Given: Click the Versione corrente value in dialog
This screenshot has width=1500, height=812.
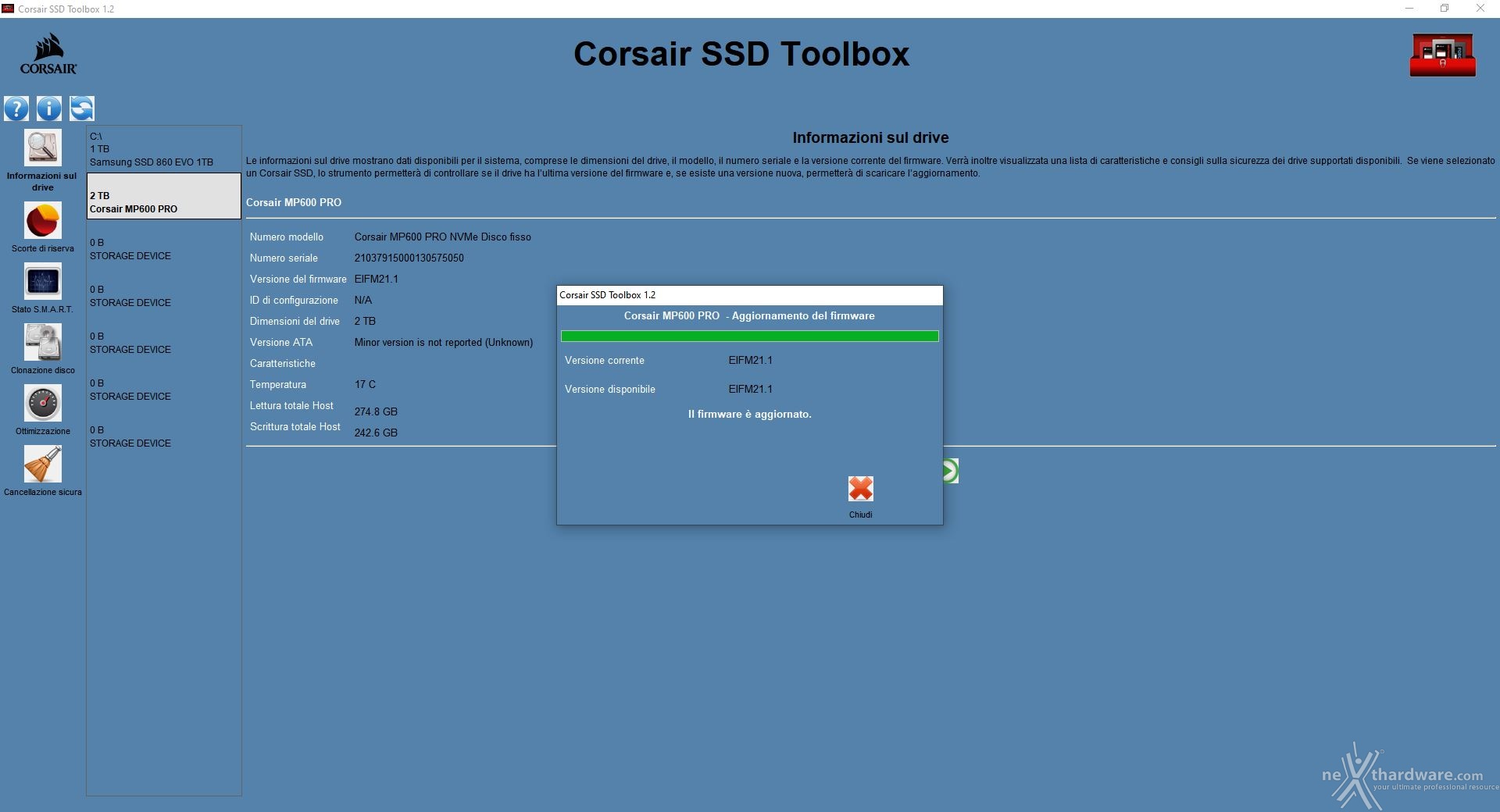Looking at the screenshot, I should (750, 360).
